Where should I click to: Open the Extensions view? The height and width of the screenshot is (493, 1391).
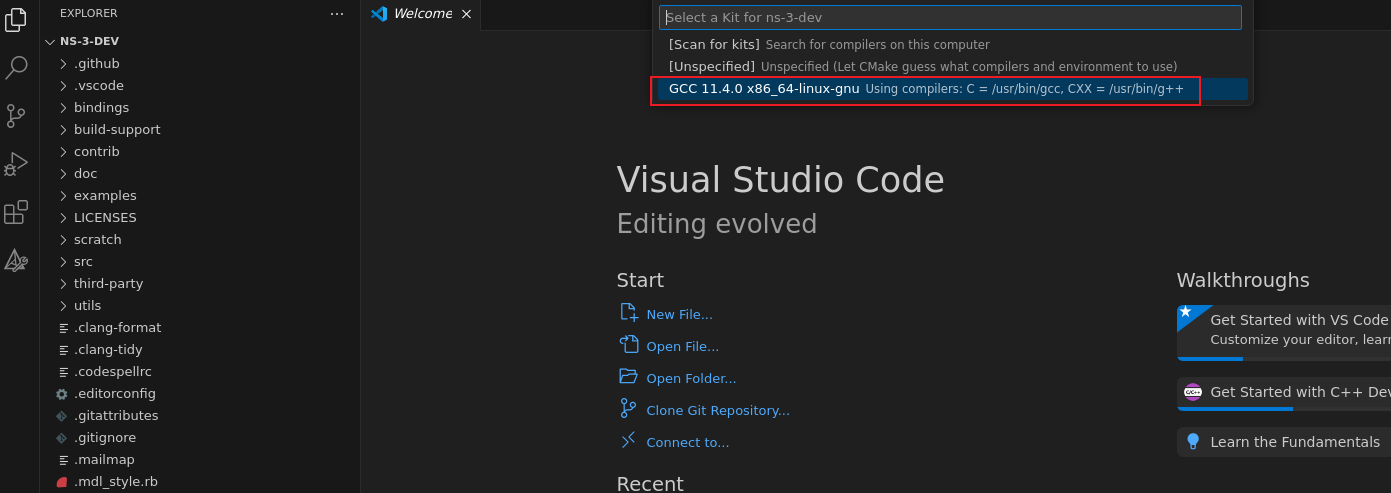[x=16, y=212]
